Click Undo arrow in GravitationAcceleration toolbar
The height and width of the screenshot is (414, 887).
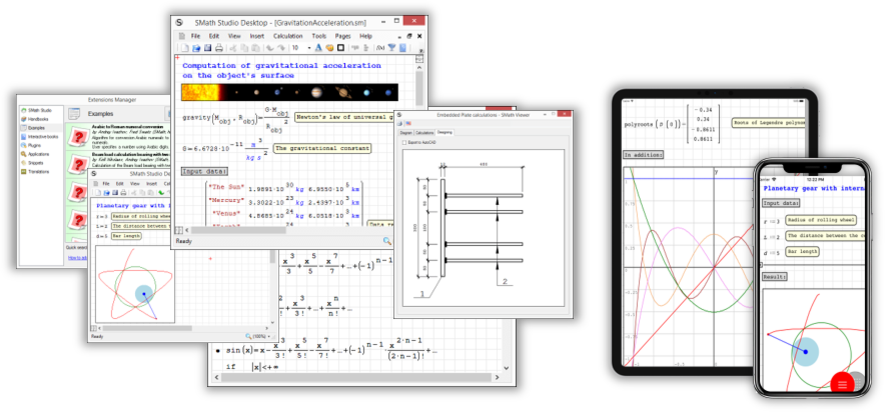pyautogui.click(x=270, y=48)
